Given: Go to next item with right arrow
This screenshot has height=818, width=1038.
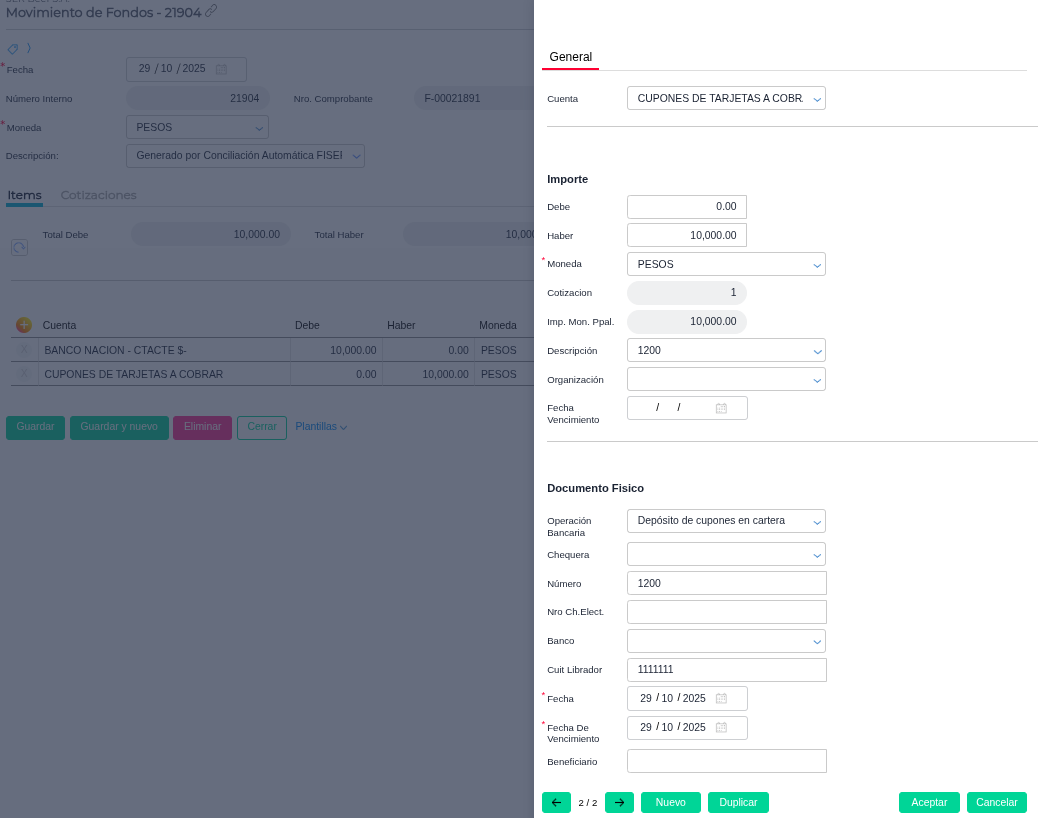Looking at the screenshot, I should tap(619, 802).
